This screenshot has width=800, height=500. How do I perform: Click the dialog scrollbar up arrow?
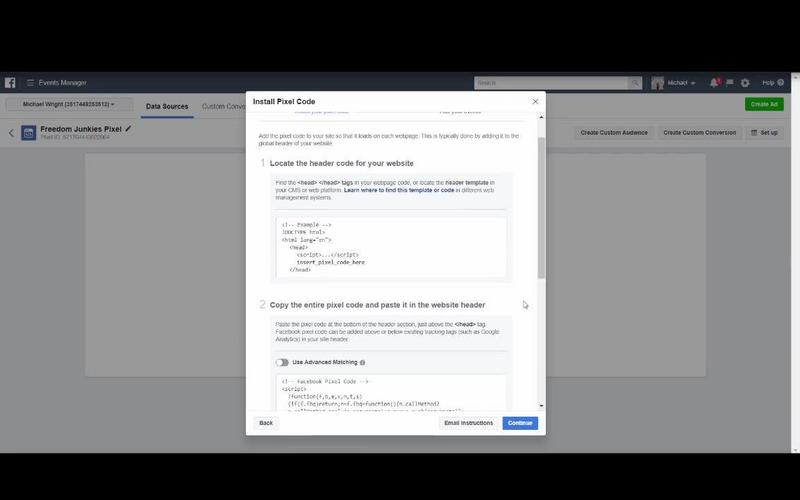541,117
